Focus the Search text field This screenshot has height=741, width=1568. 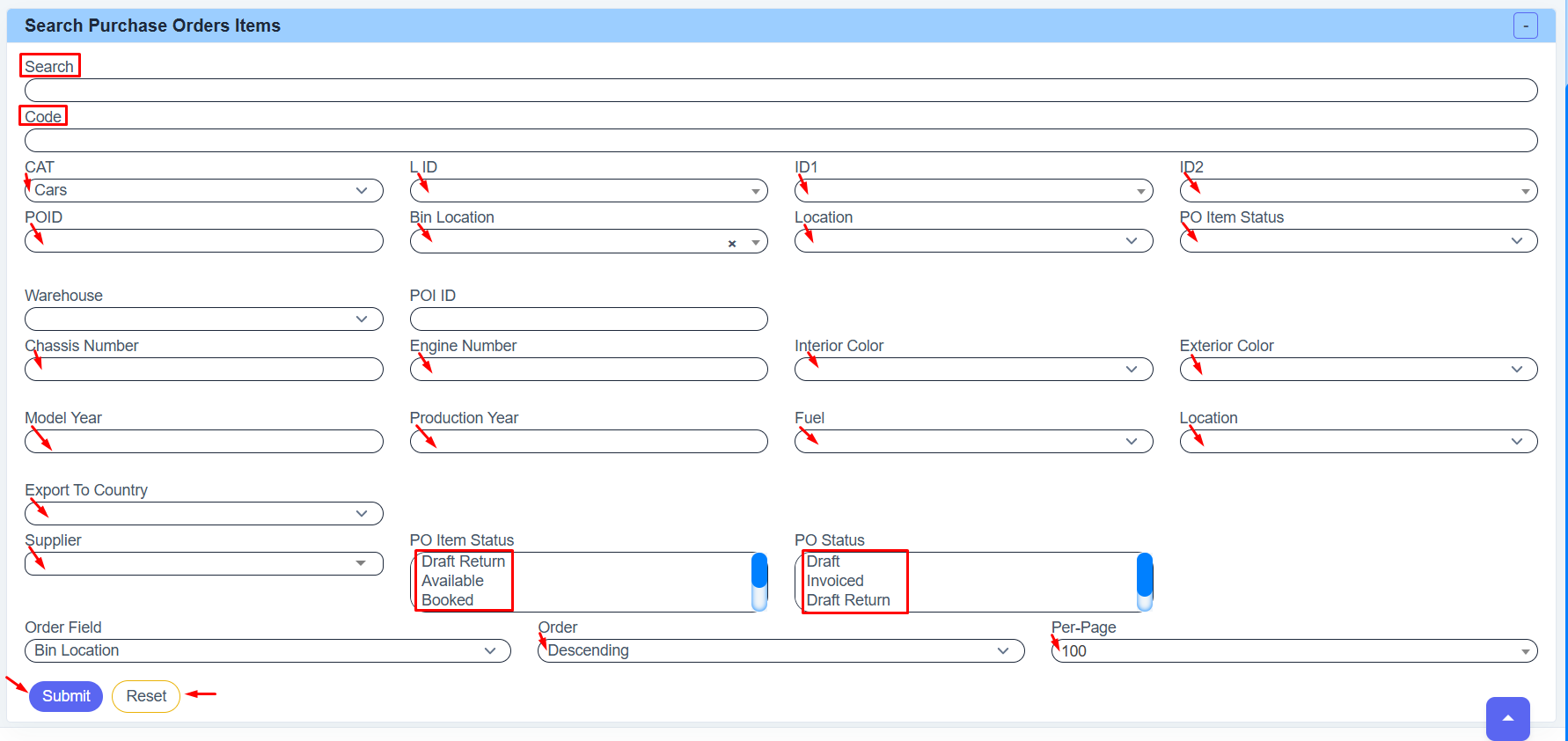(780, 90)
